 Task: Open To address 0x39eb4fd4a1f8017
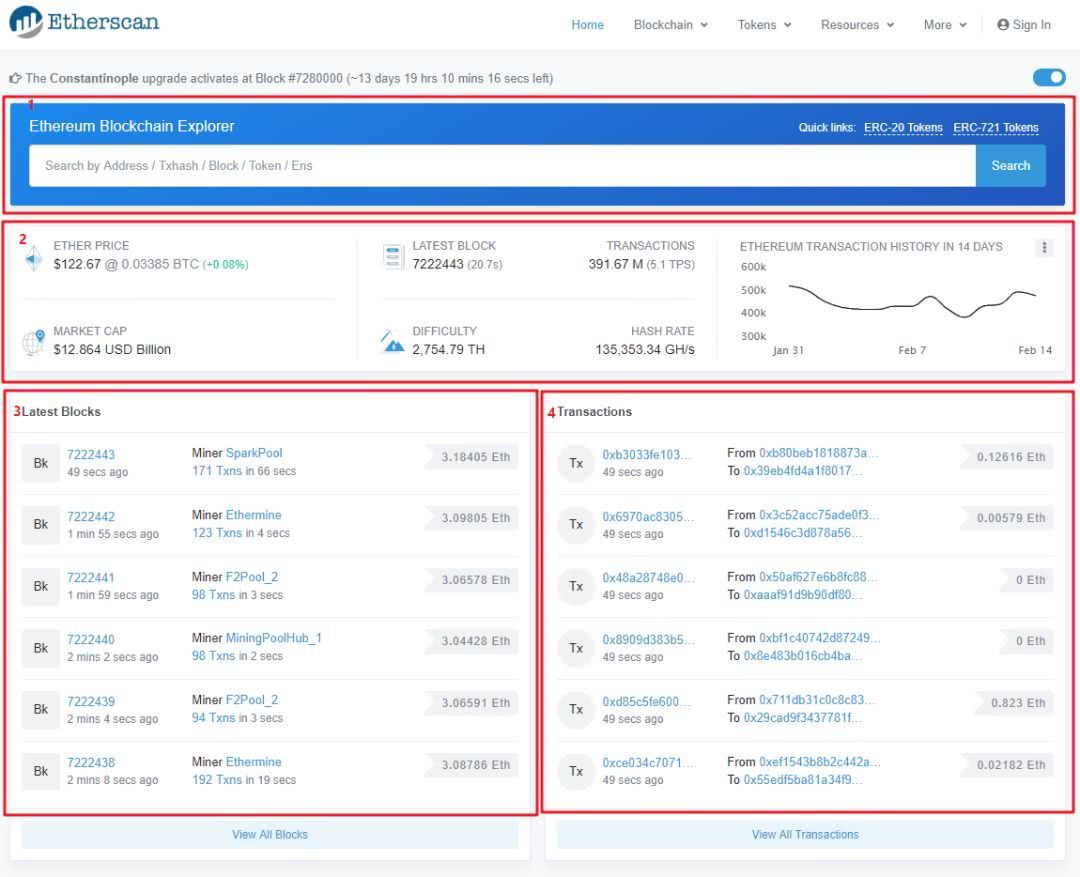802,471
